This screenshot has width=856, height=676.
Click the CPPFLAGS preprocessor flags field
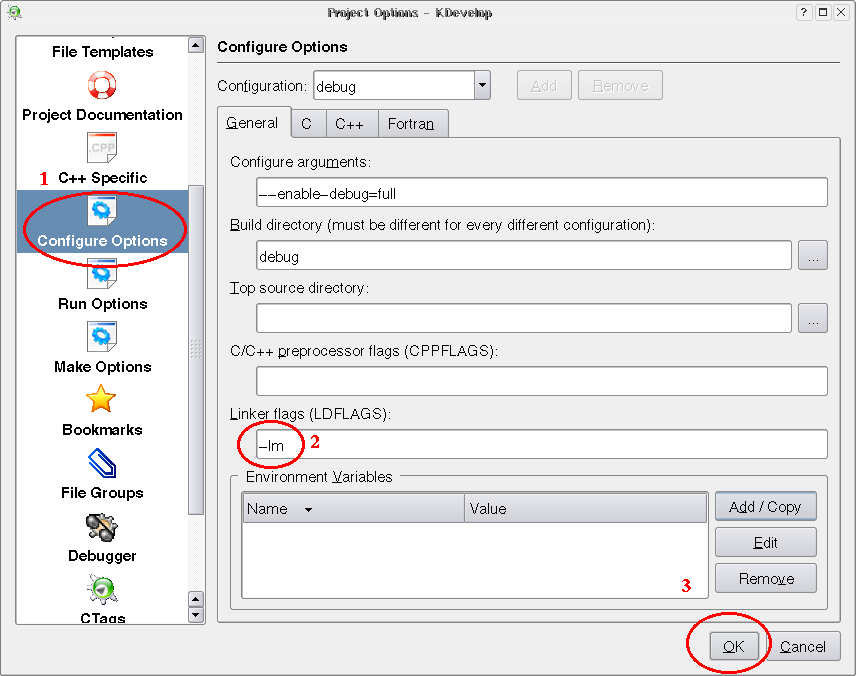tap(542, 381)
